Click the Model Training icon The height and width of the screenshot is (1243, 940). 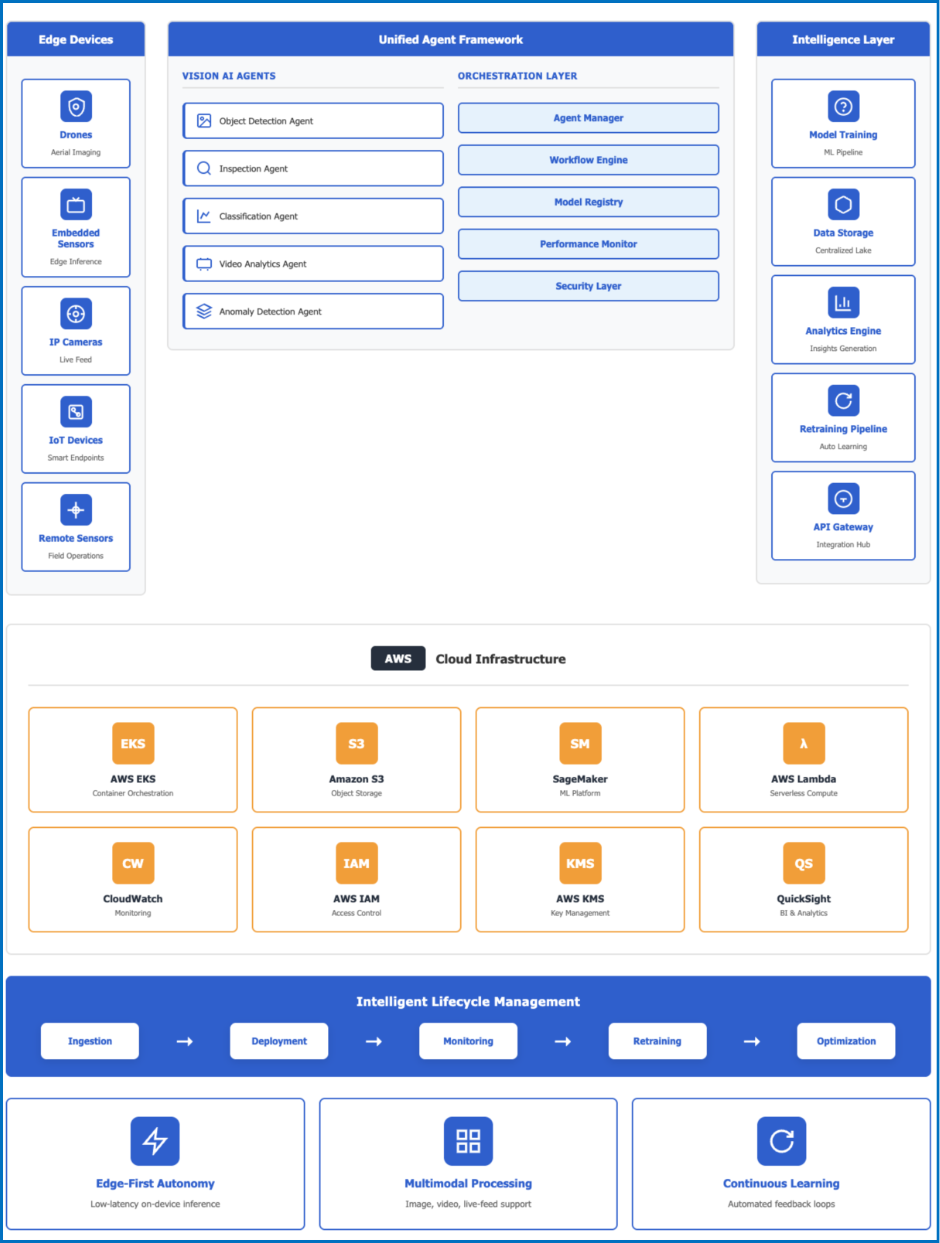pyautogui.click(x=843, y=106)
